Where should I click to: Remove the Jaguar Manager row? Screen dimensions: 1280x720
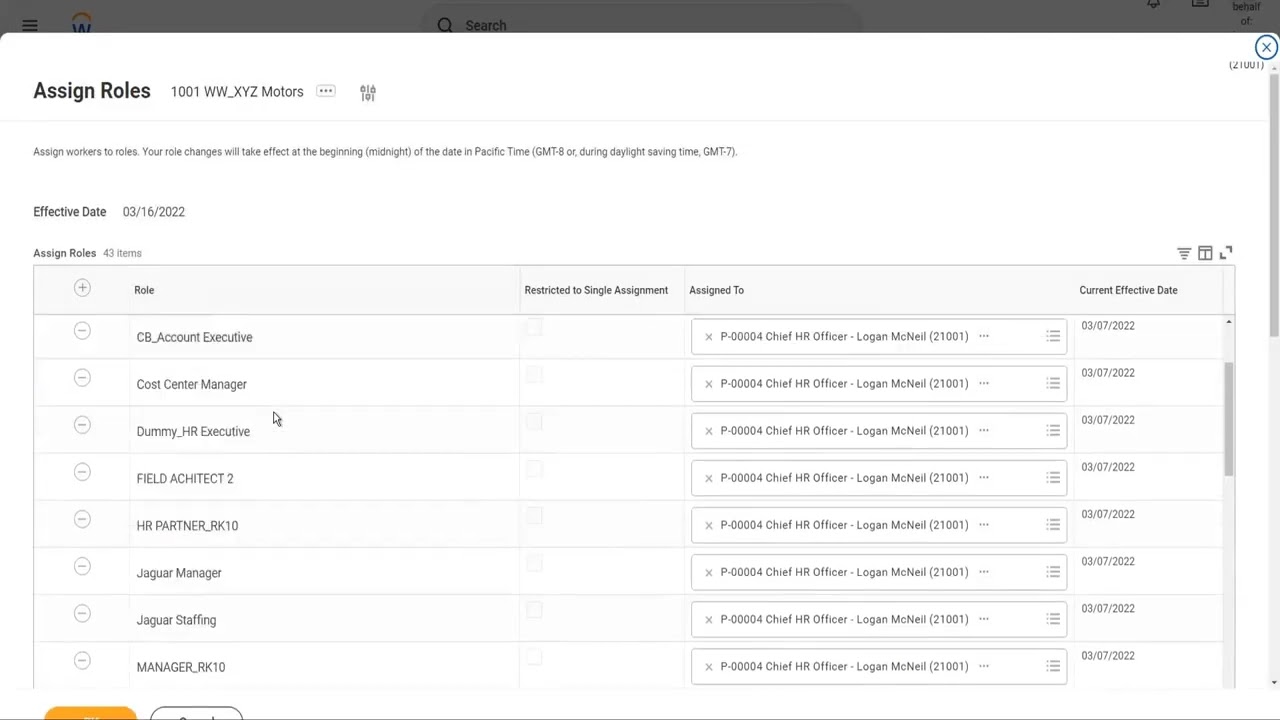[82, 566]
